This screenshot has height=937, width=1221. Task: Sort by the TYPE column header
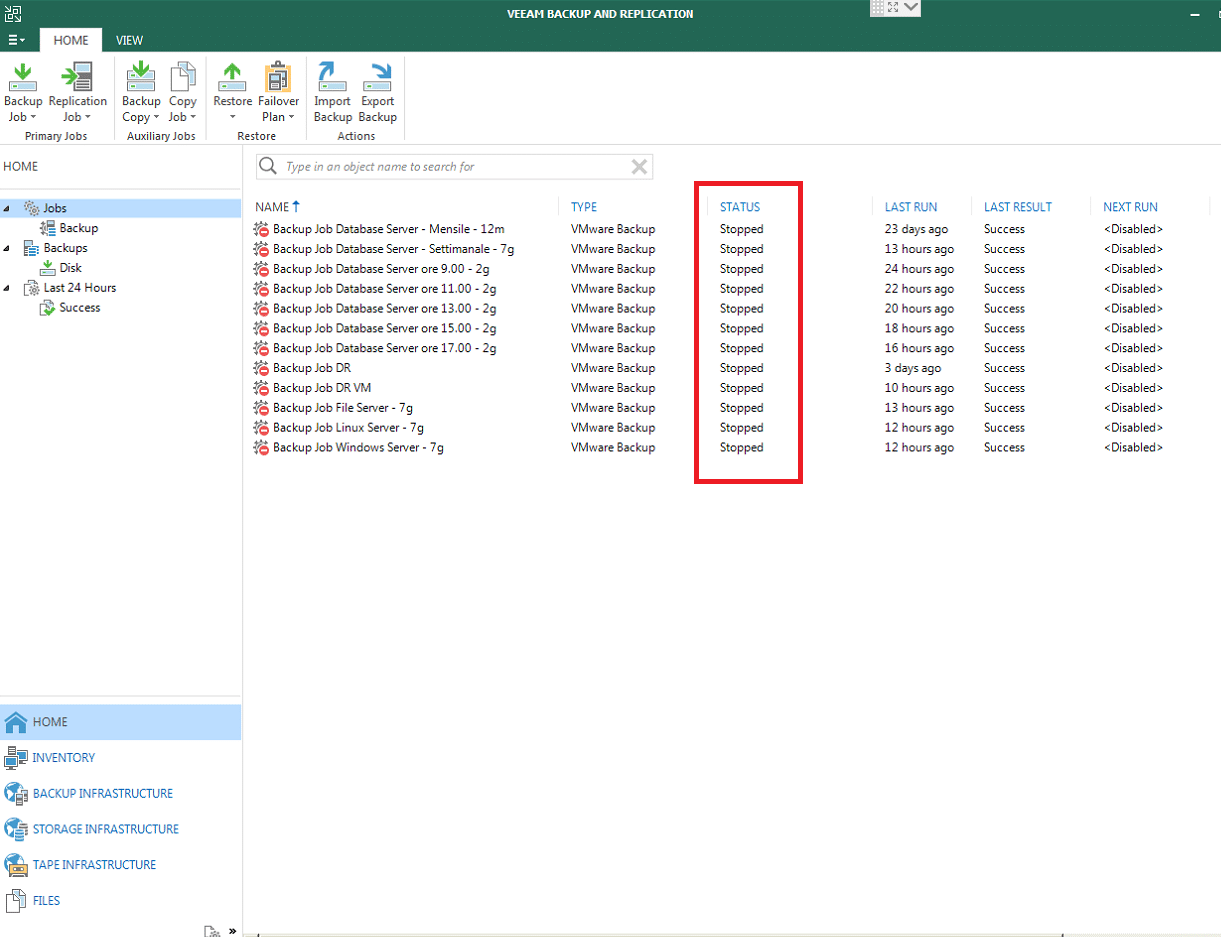584,207
